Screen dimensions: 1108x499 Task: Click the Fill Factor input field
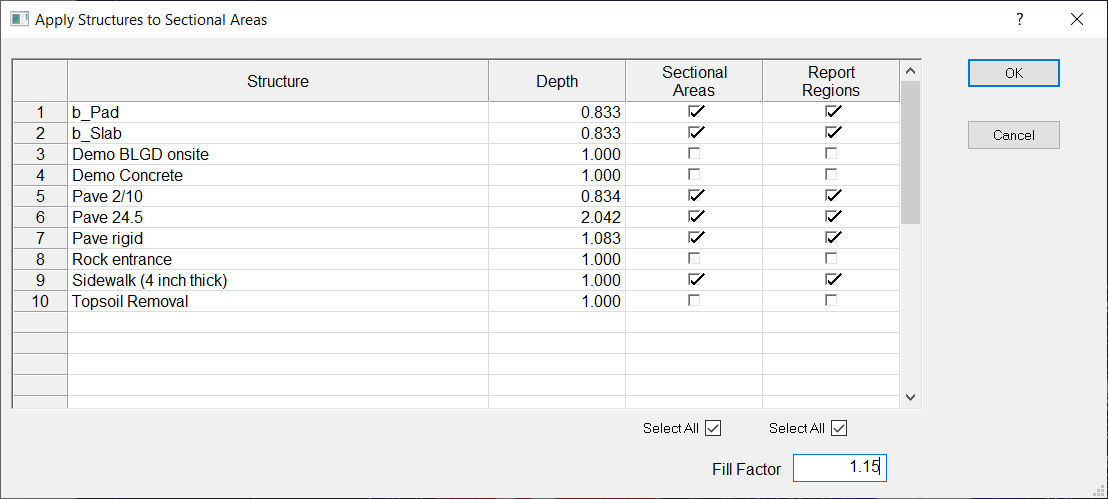[x=839, y=468]
